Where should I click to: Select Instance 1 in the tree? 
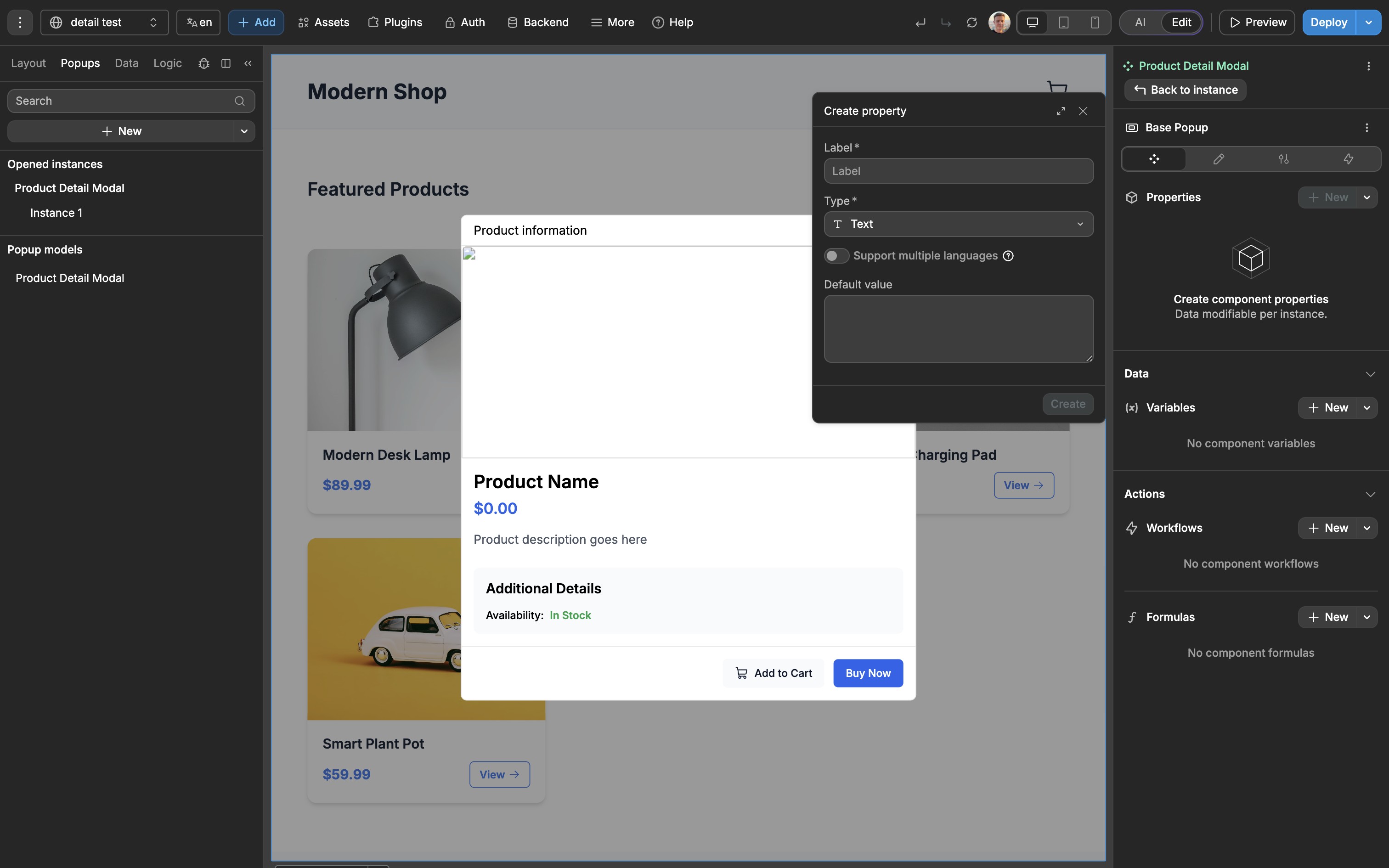56,213
